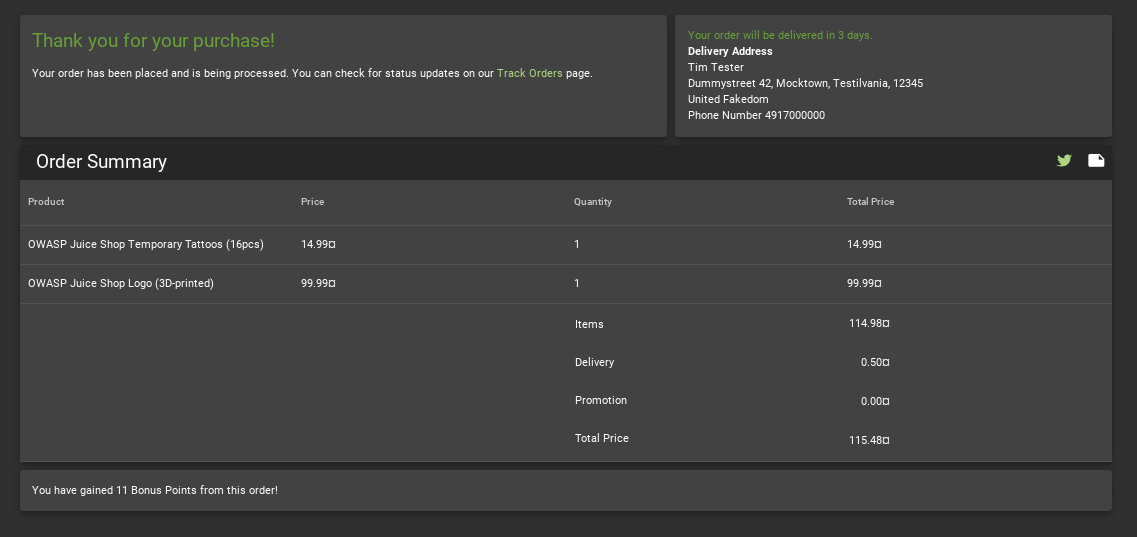Image resolution: width=1137 pixels, height=537 pixels.
Task: Select the recipient name Tim Tester
Action: tap(716, 67)
